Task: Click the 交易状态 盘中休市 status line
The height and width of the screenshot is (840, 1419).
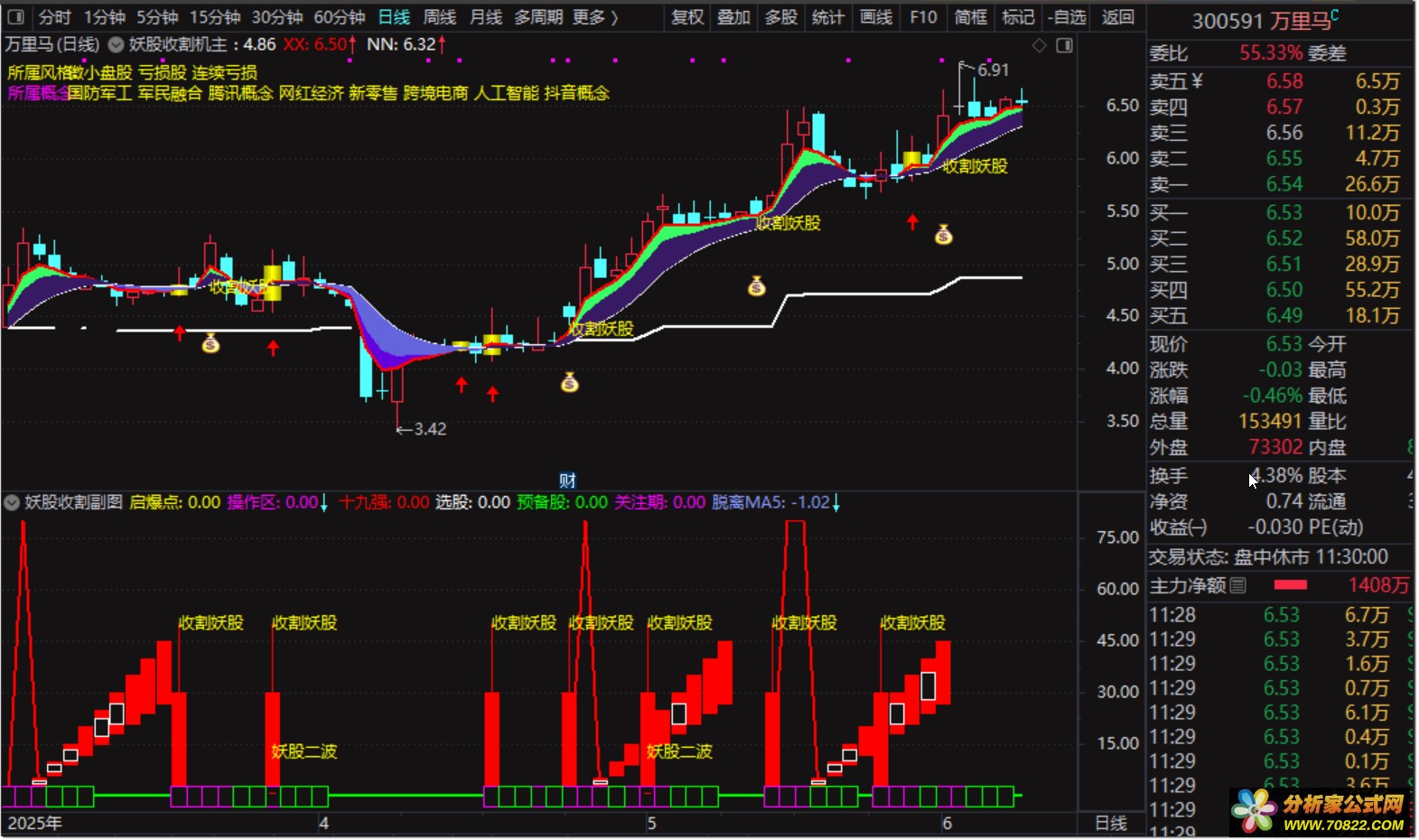Action: pos(1268,556)
